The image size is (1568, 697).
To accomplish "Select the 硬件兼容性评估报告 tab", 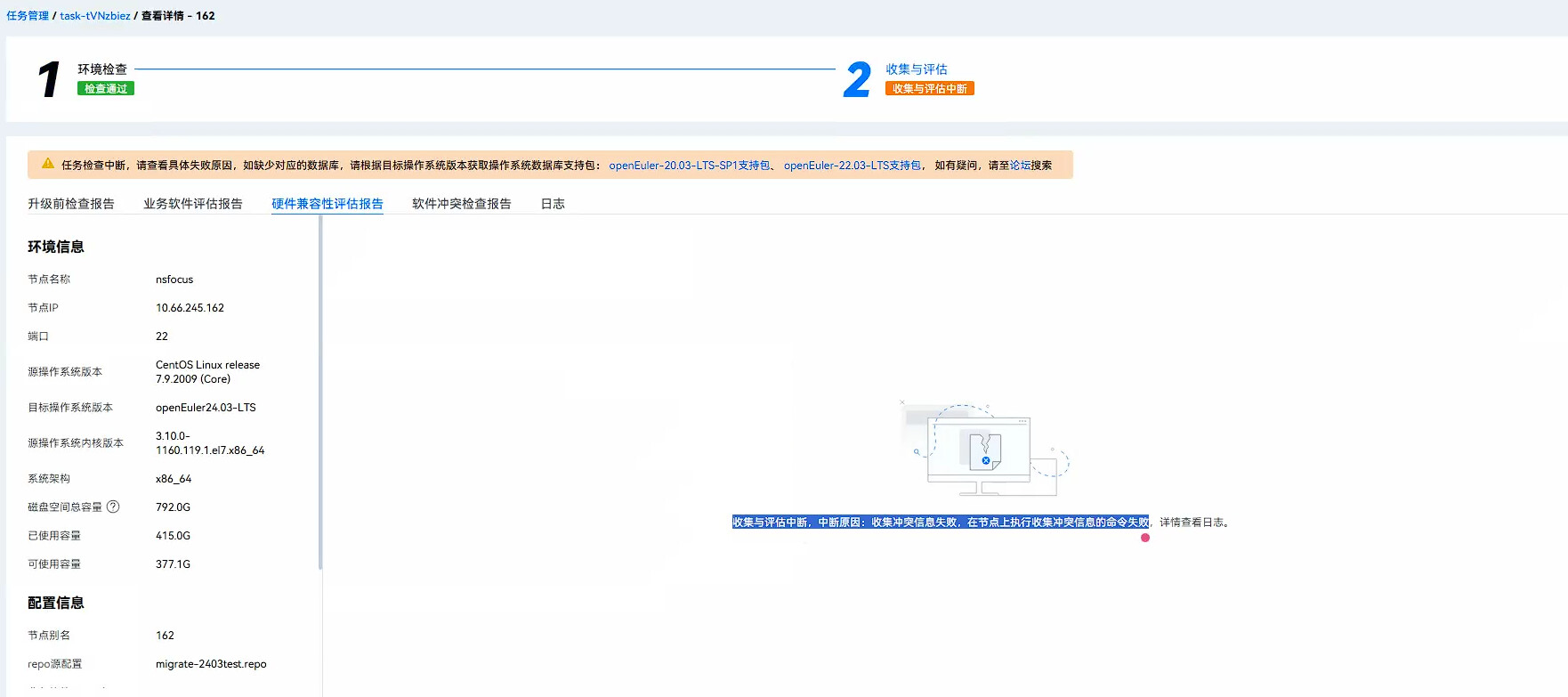I will [327, 204].
